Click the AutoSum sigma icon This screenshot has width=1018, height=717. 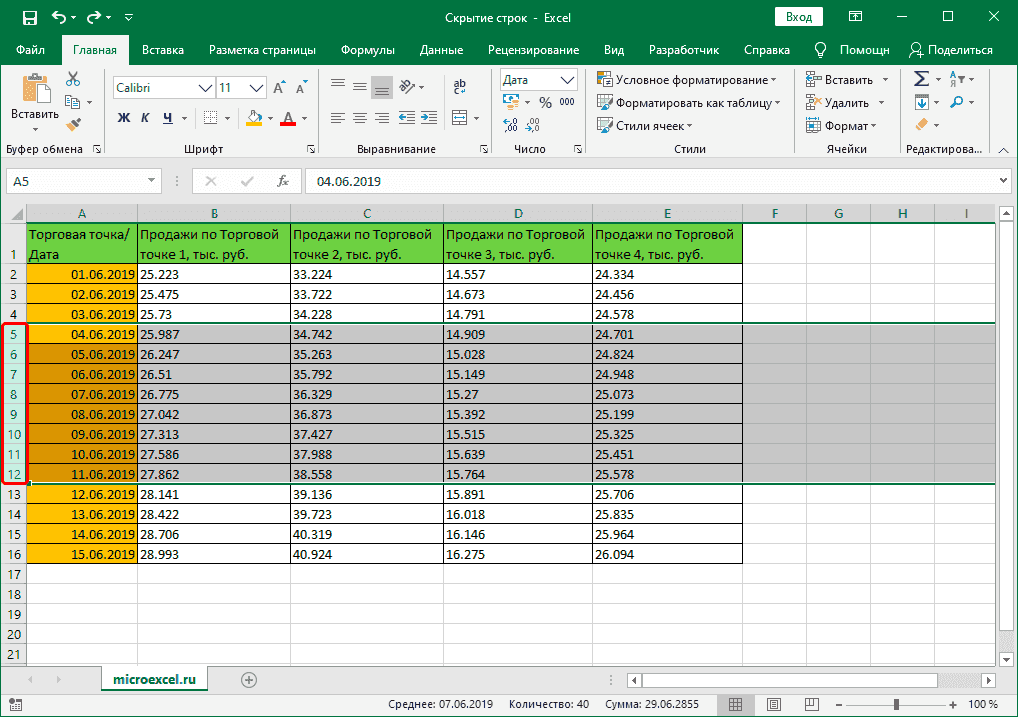(x=921, y=79)
